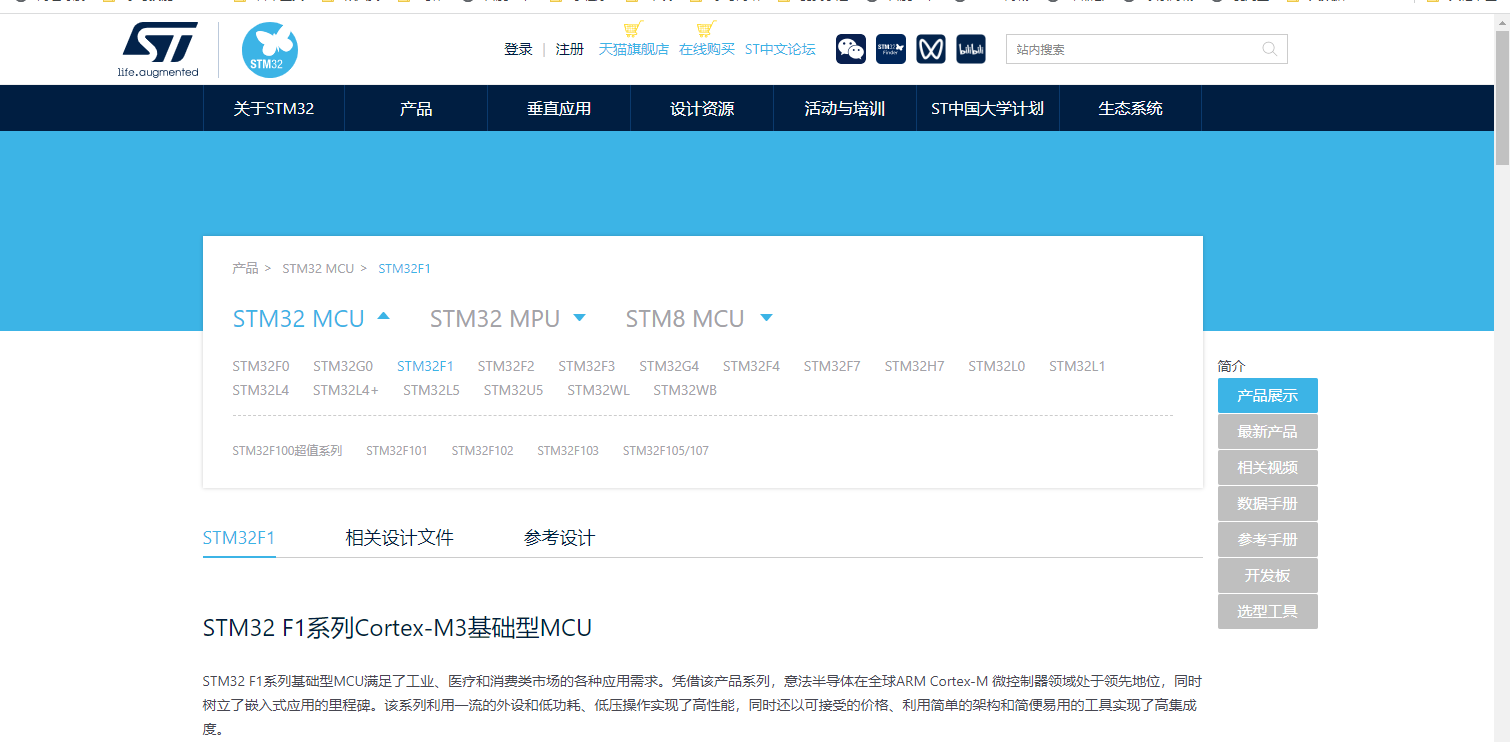This screenshot has height=742, width=1510.
Task: Expand the STM8 MCU dropdown arrow
Action: pos(767,318)
